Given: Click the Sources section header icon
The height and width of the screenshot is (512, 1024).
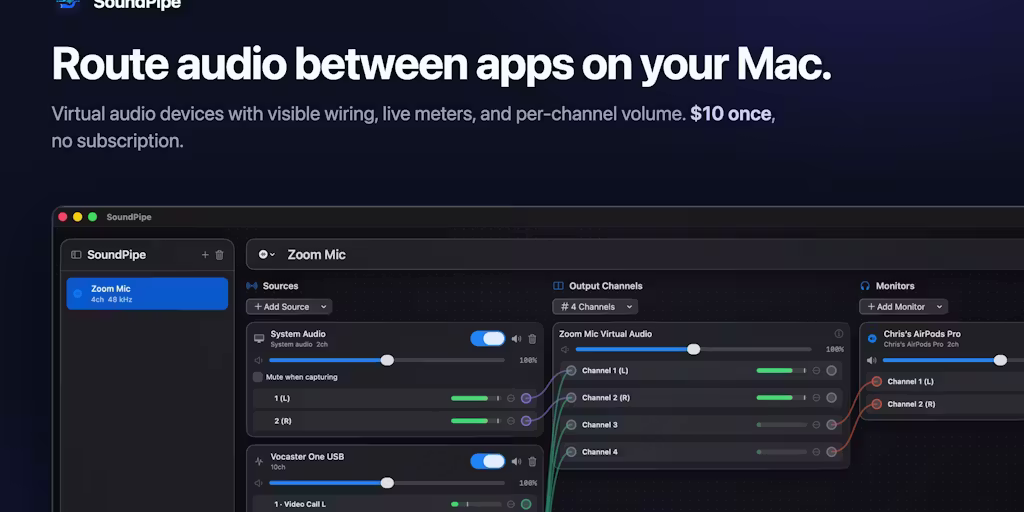Looking at the screenshot, I should [251, 286].
